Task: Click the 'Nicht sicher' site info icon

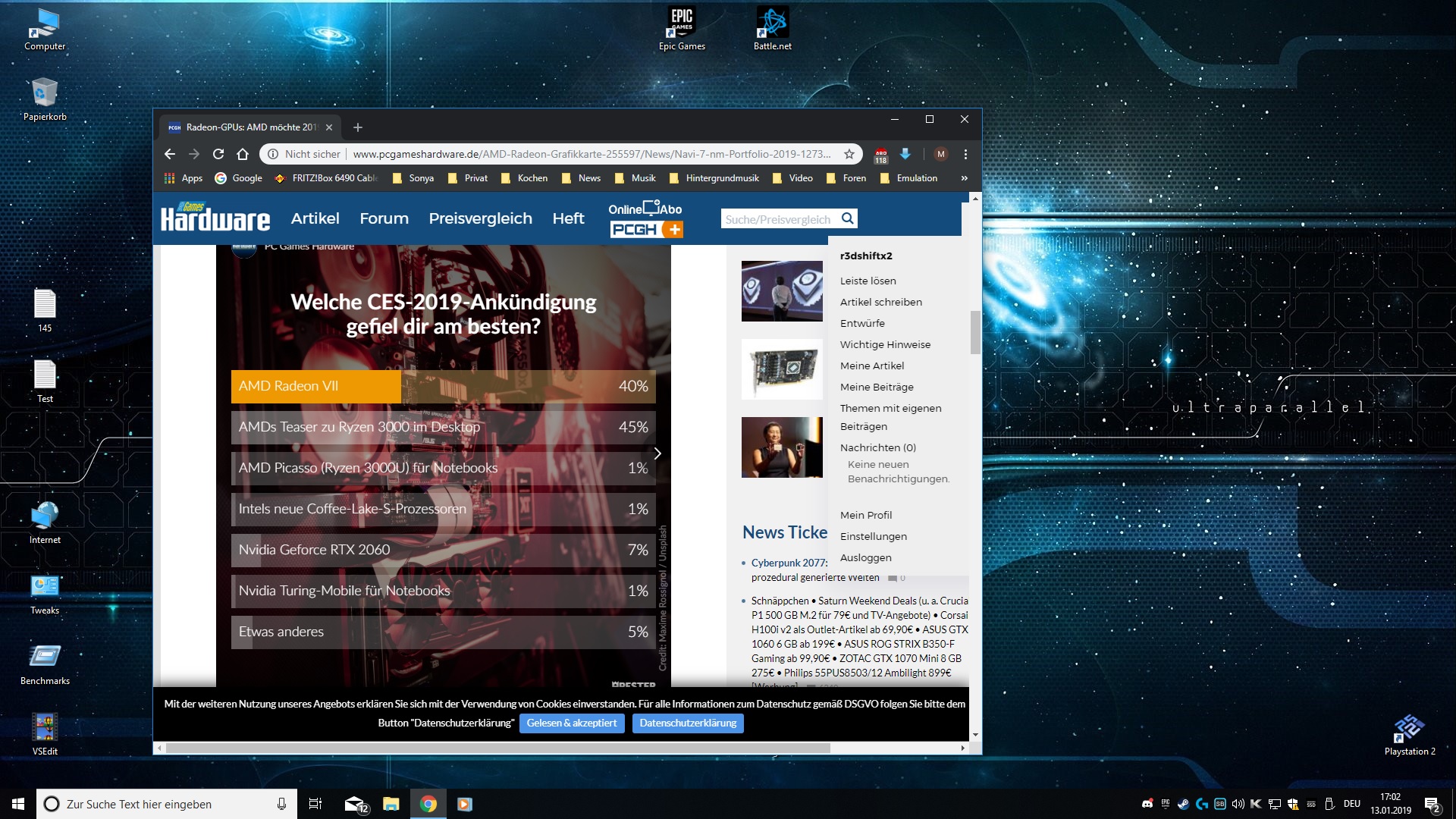Action: [x=273, y=154]
